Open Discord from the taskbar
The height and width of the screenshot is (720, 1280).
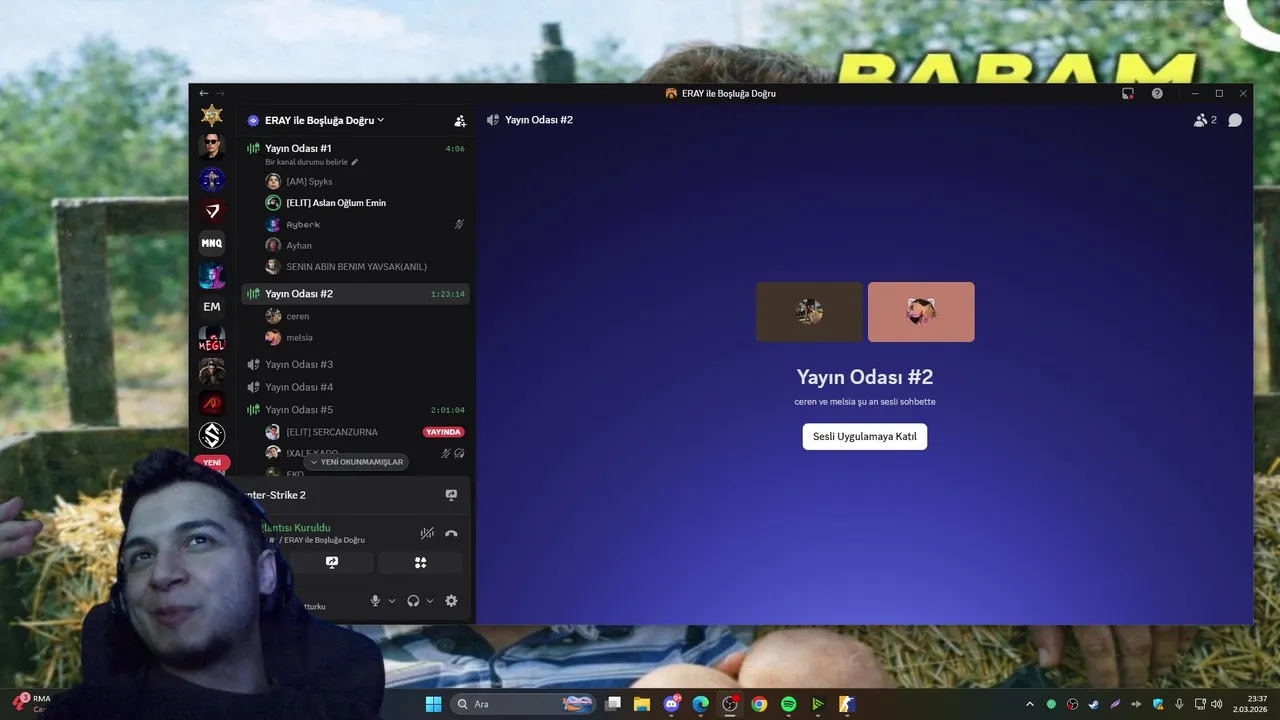(x=671, y=704)
